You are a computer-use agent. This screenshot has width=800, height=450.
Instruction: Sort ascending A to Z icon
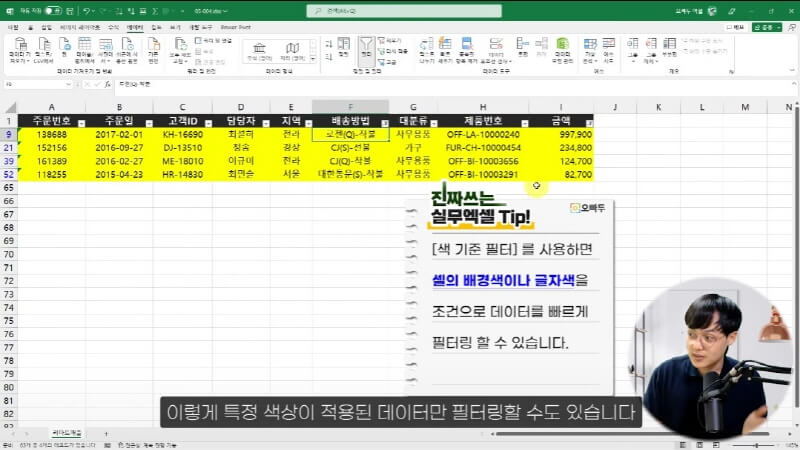click(329, 44)
